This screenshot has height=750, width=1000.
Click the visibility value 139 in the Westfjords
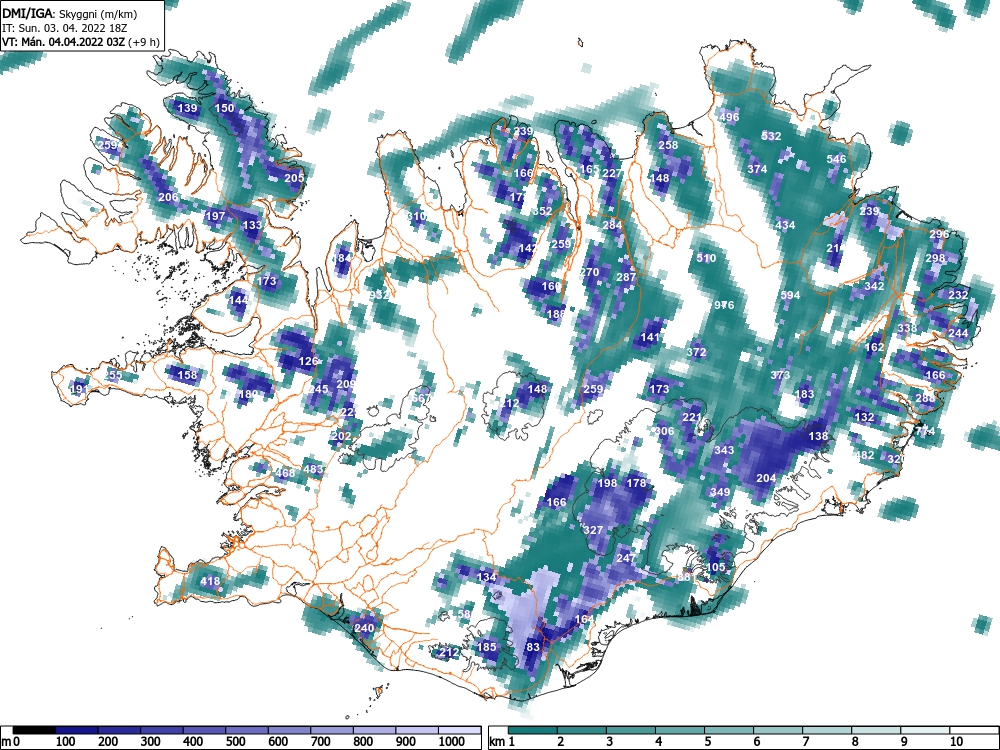point(187,108)
